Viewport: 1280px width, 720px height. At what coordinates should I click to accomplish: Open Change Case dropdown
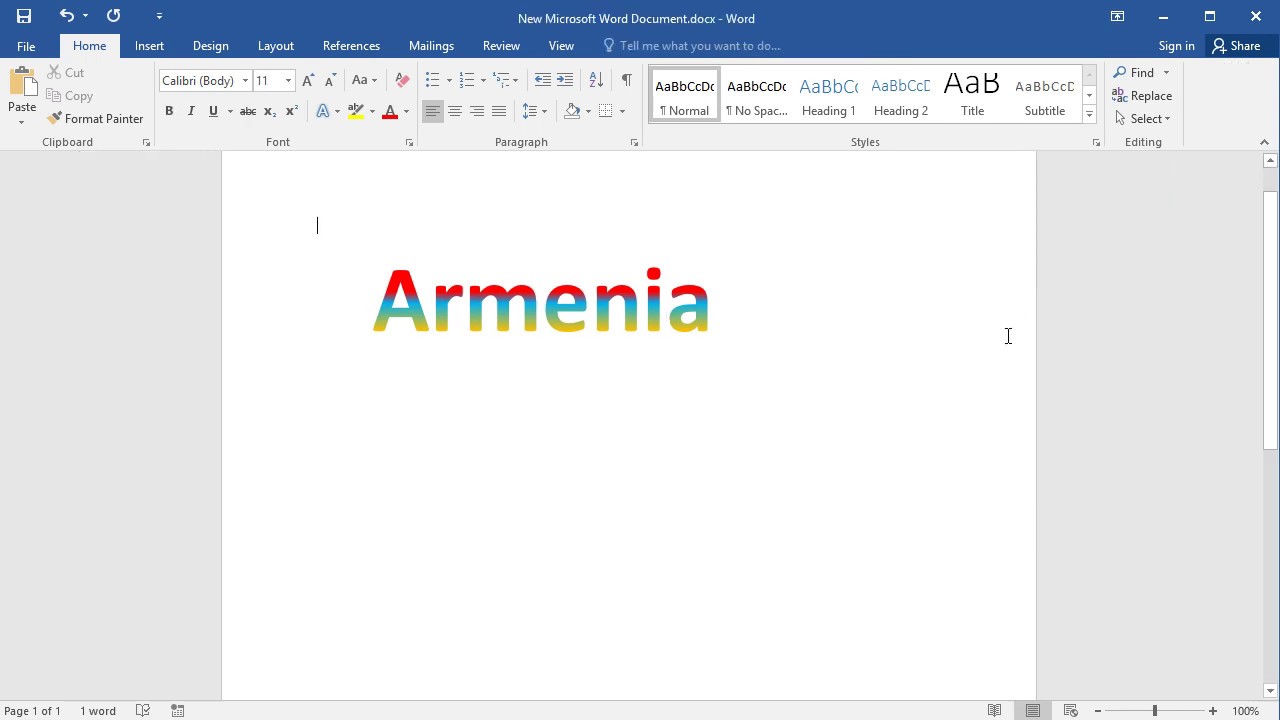tap(364, 80)
